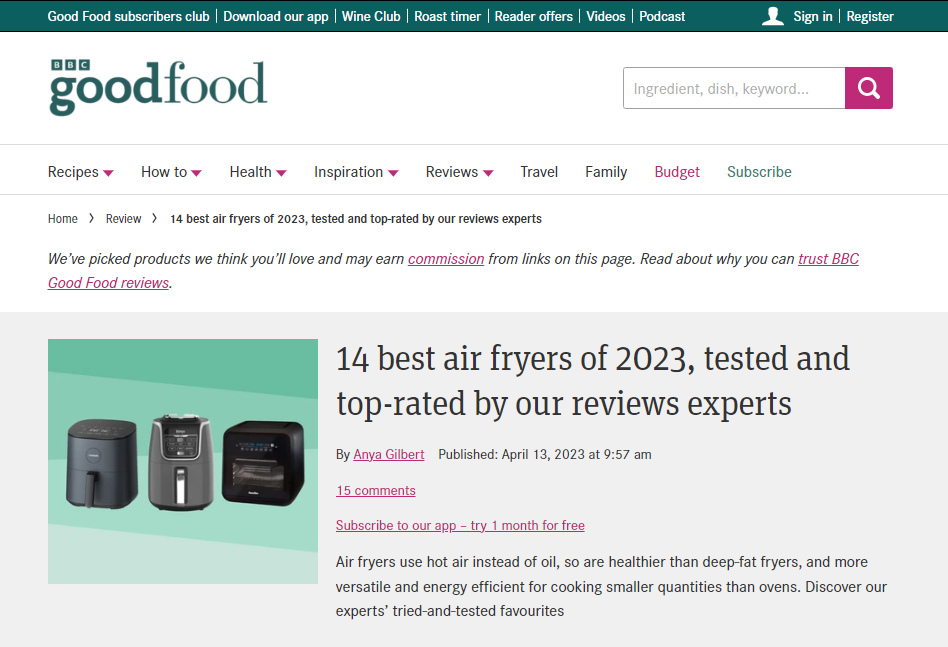Follow the underlined commission link
The height and width of the screenshot is (647, 948).
pos(446,258)
